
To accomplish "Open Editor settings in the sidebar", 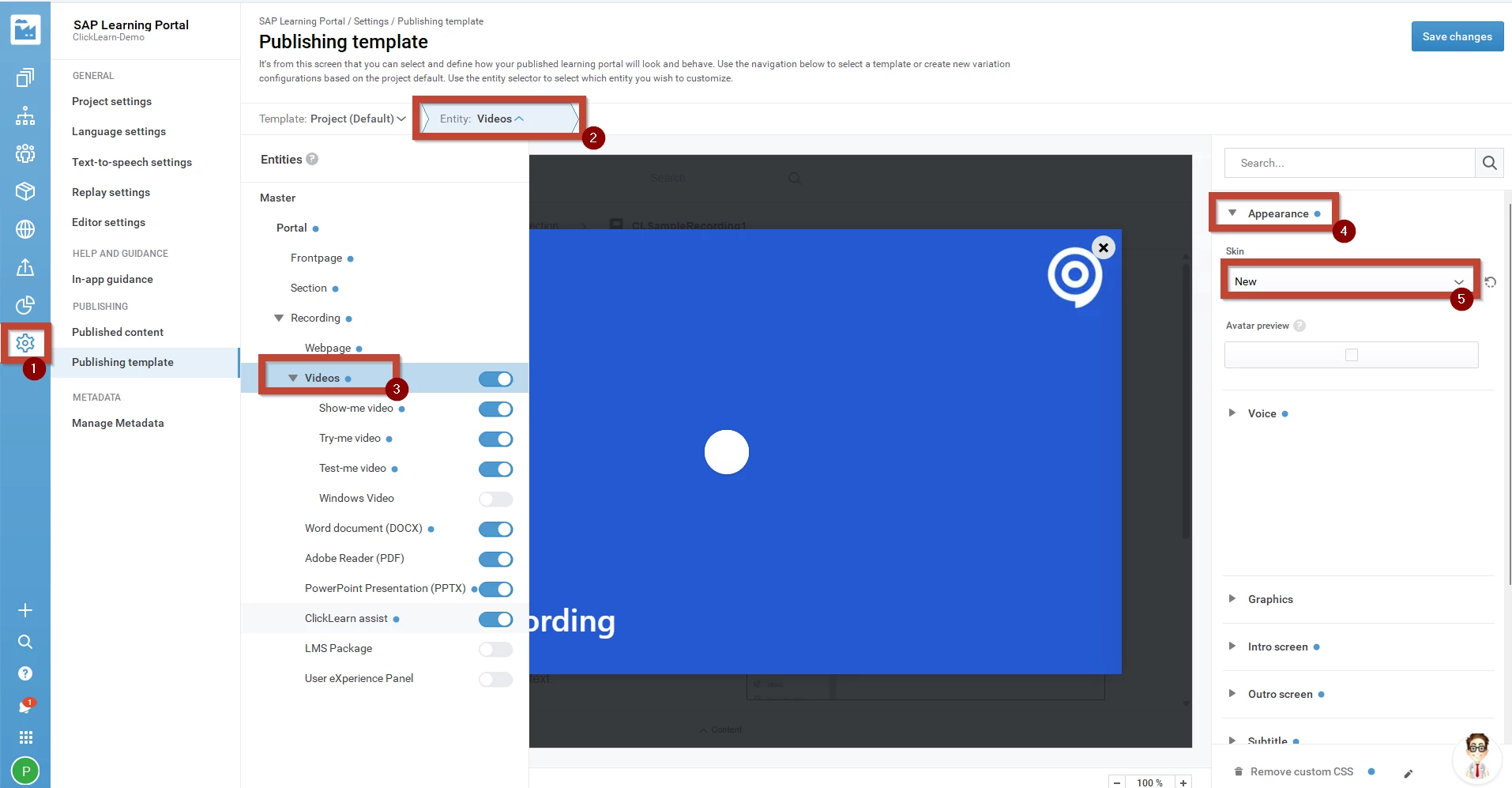I will (108, 222).
